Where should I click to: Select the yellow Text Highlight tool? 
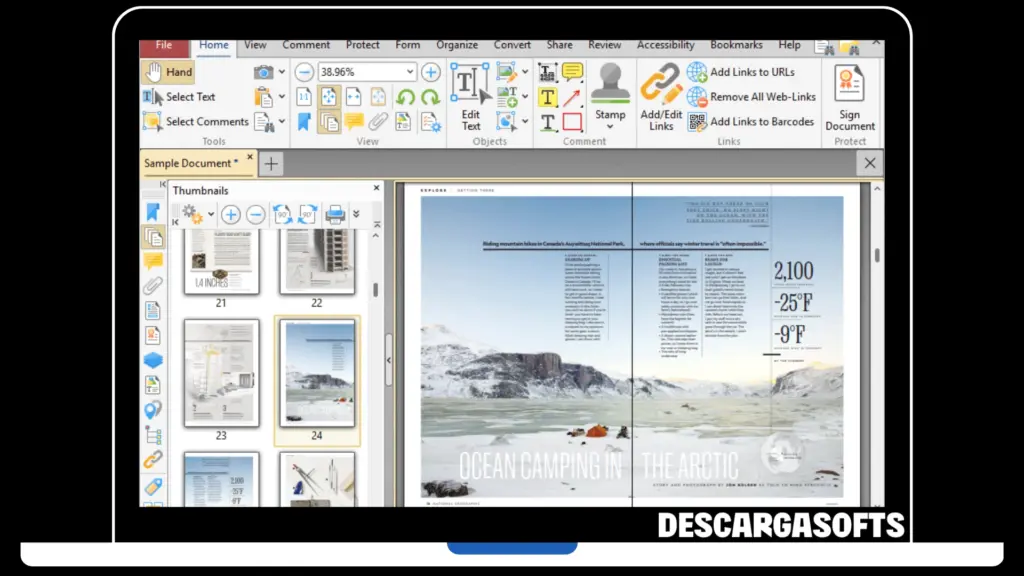pyautogui.click(x=547, y=97)
